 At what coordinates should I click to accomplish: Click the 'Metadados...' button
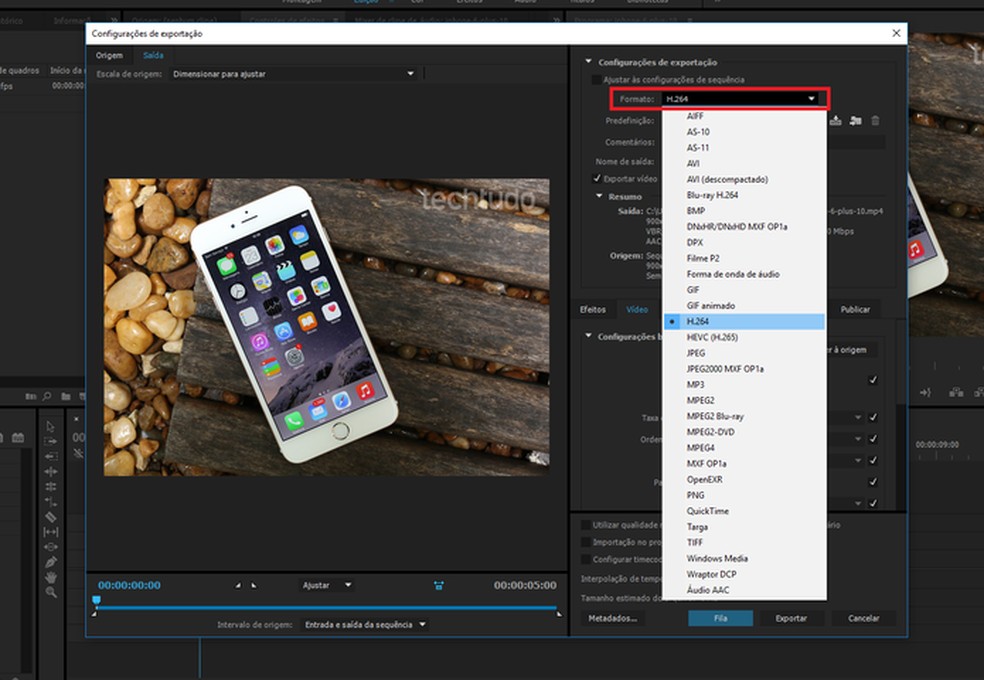pos(612,618)
